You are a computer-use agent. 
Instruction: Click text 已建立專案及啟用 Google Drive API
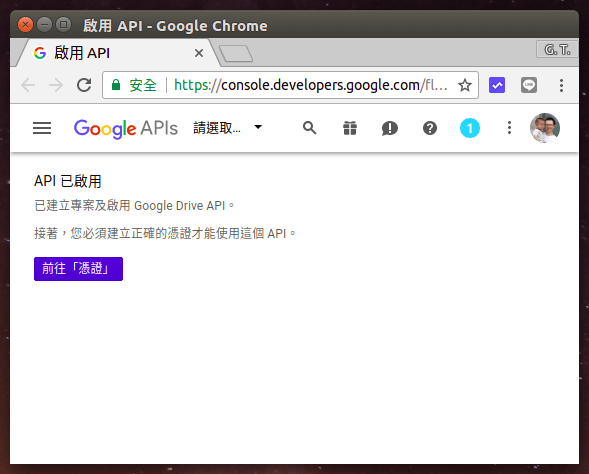pyautogui.click(x=134, y=205)
